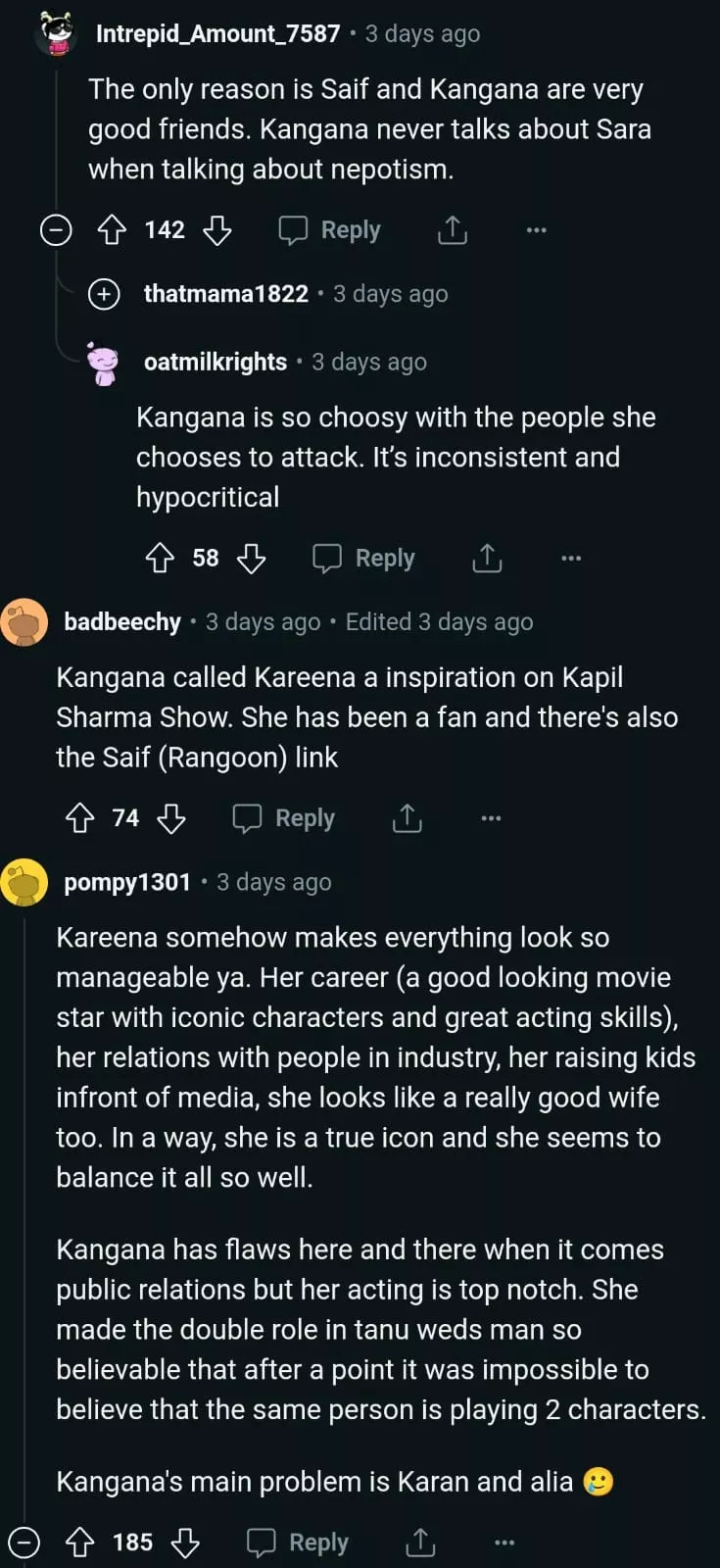This screenshot has height=1568, width=720.
Task: Downvote the comment with 74 votes
Action: coord(171,818)
